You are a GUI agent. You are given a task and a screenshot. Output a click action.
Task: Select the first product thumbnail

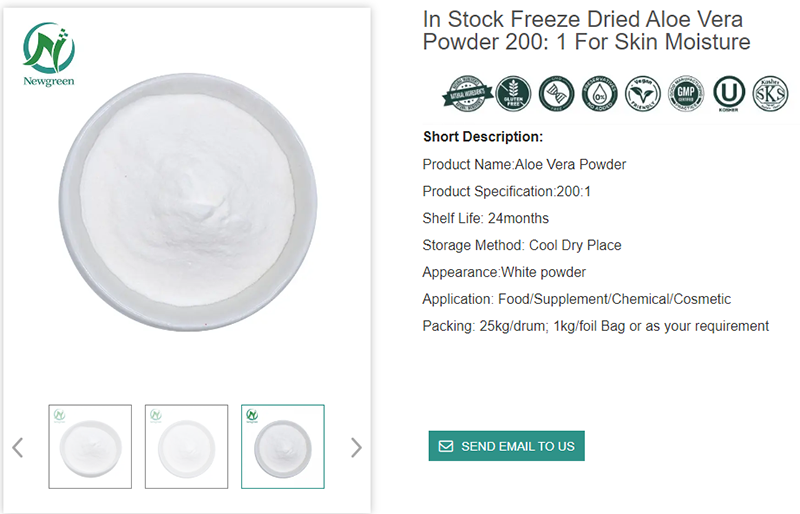pyautogui.click(x=90, y=446)
